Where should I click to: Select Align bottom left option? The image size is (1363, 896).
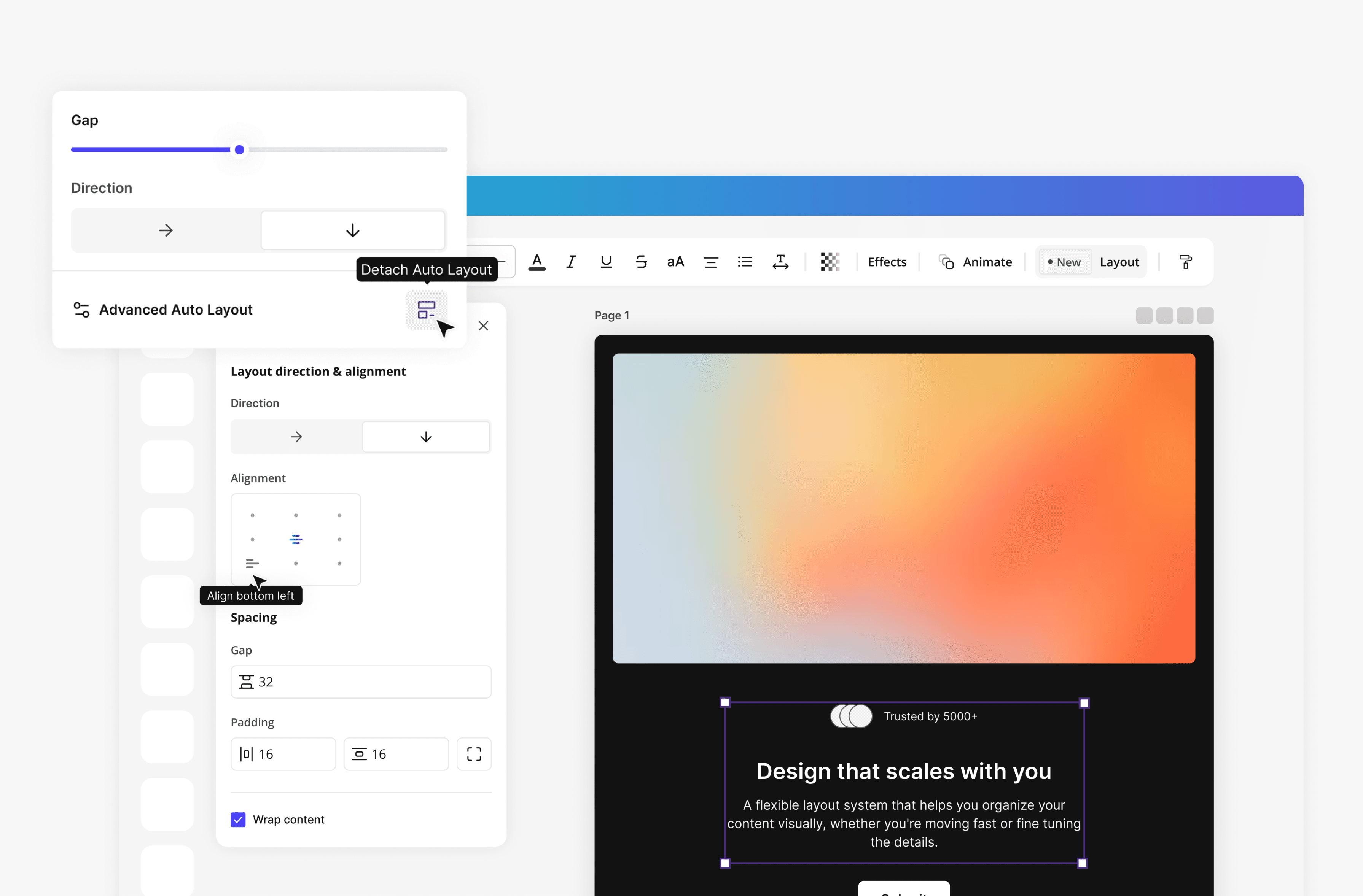click(x=252, y=563)
